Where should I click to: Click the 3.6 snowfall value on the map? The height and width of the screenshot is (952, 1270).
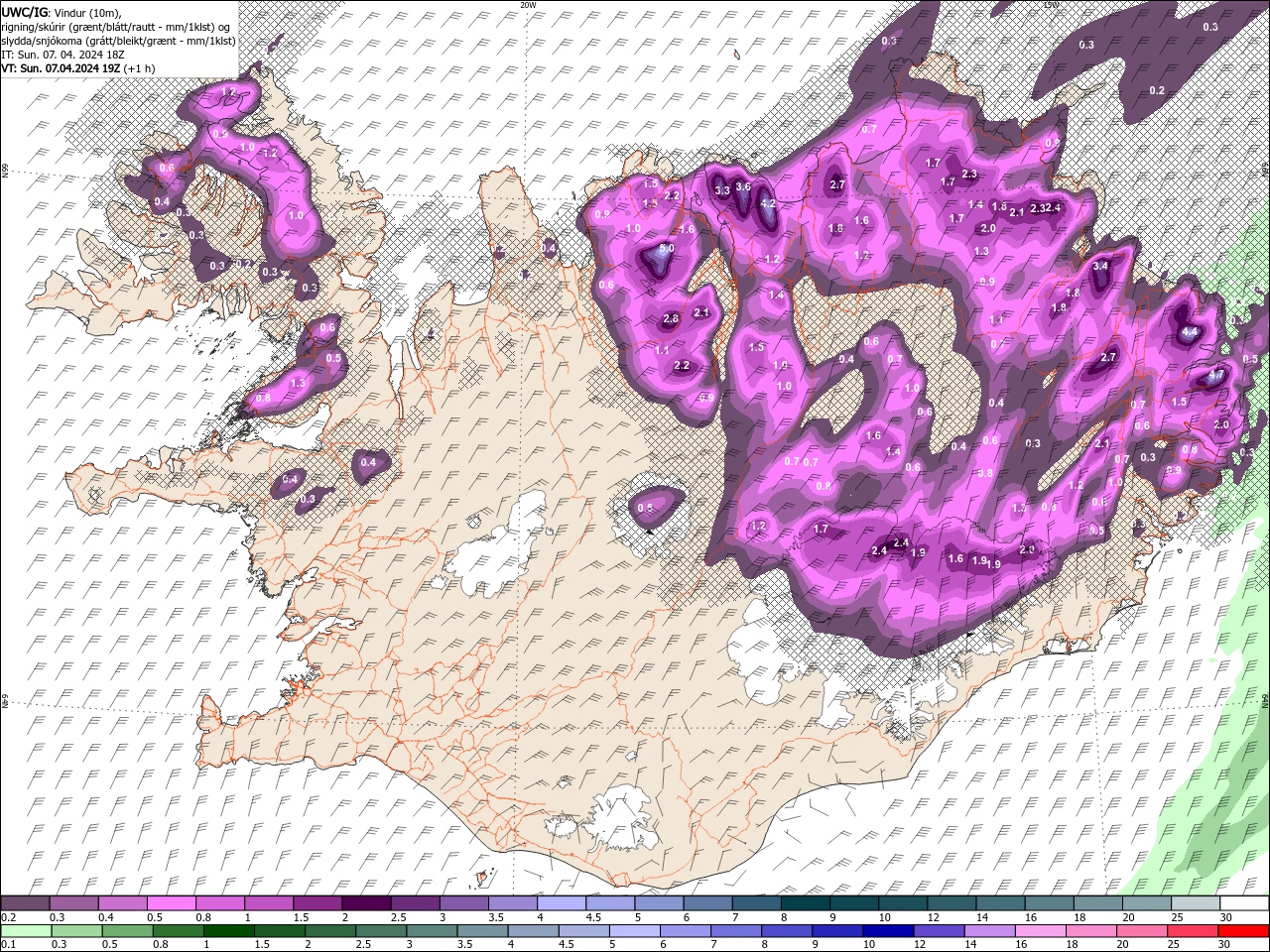coord(742,186)
